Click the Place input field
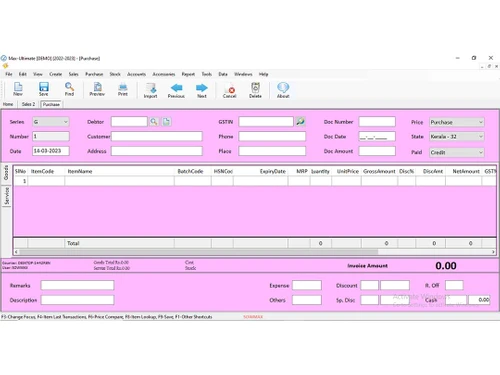Viewport: 500px width, 375px height. point(272,151)
